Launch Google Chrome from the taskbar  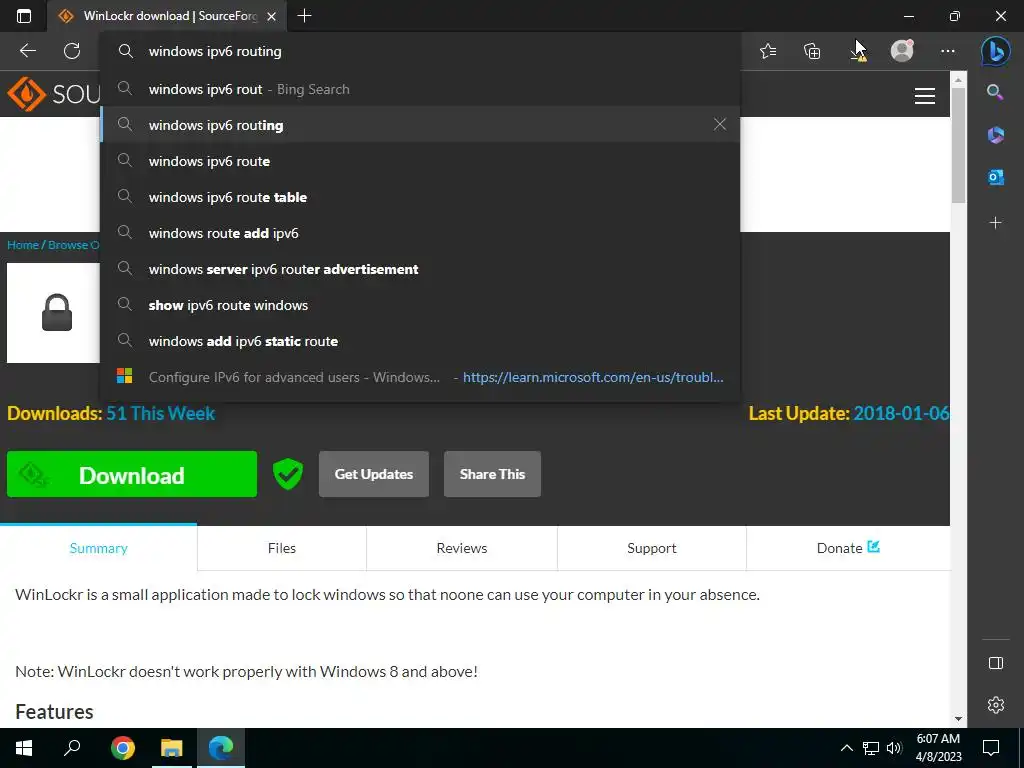[122, 748]
